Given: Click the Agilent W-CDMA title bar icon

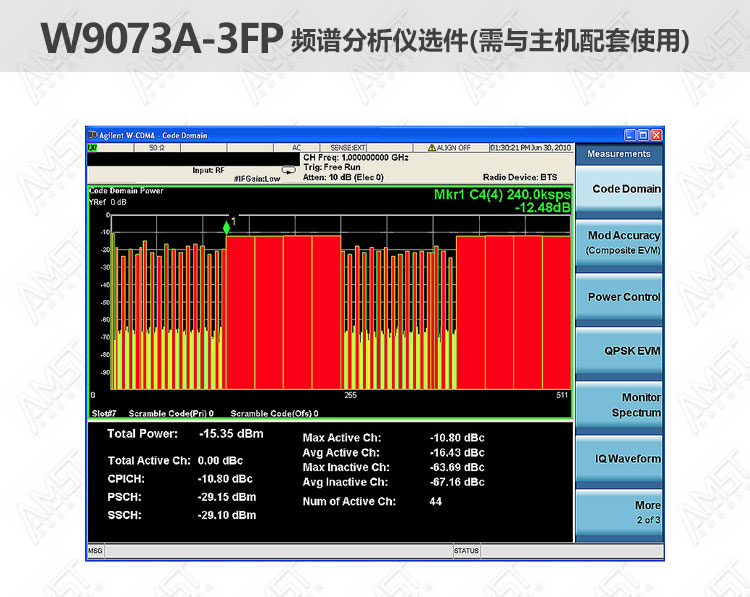Looking at the screenshot, I should 92,135.
